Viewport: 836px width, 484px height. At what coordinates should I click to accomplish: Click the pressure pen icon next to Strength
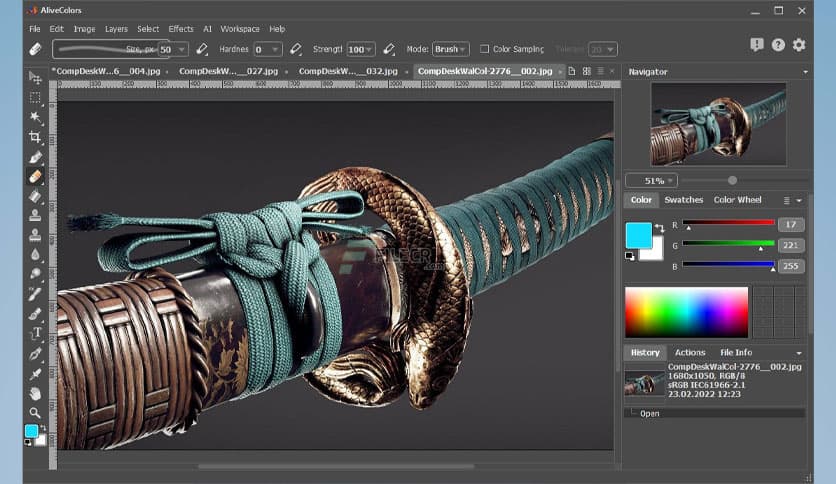(390, 50)
